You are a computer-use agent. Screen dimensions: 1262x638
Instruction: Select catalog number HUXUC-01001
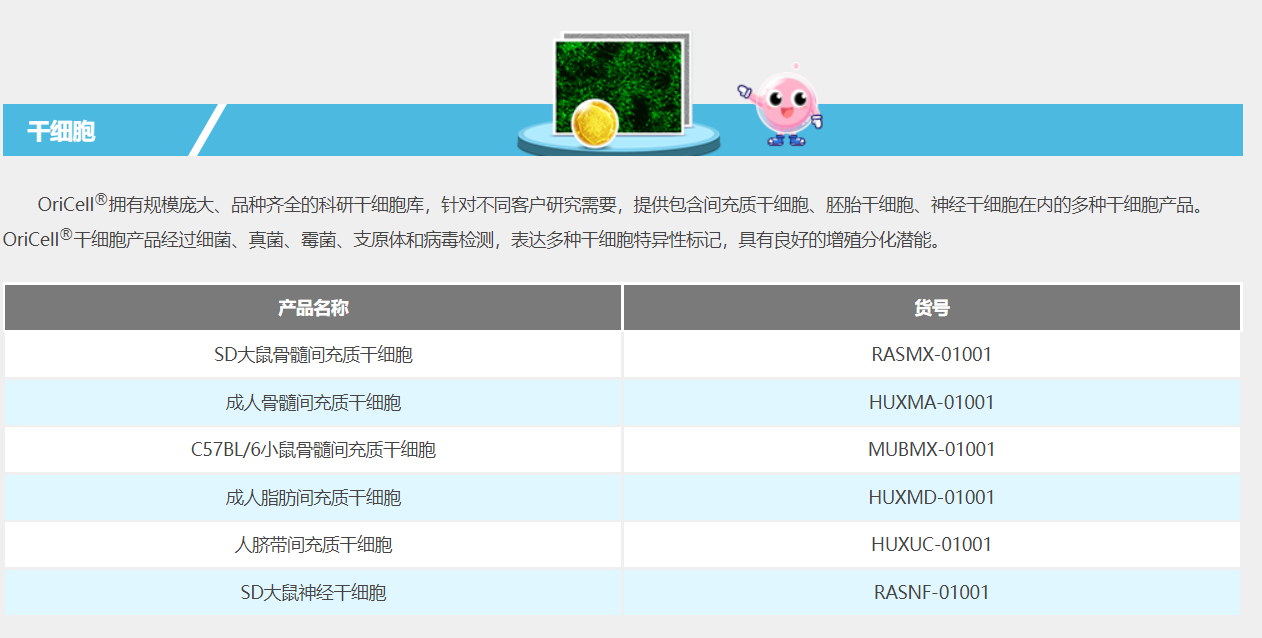[931, 545]
